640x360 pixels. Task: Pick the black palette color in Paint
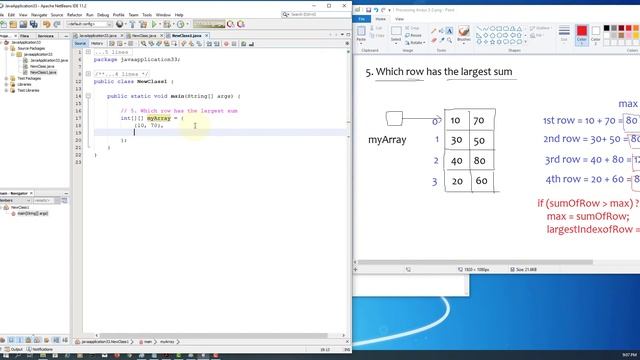[x=607, y=28]
